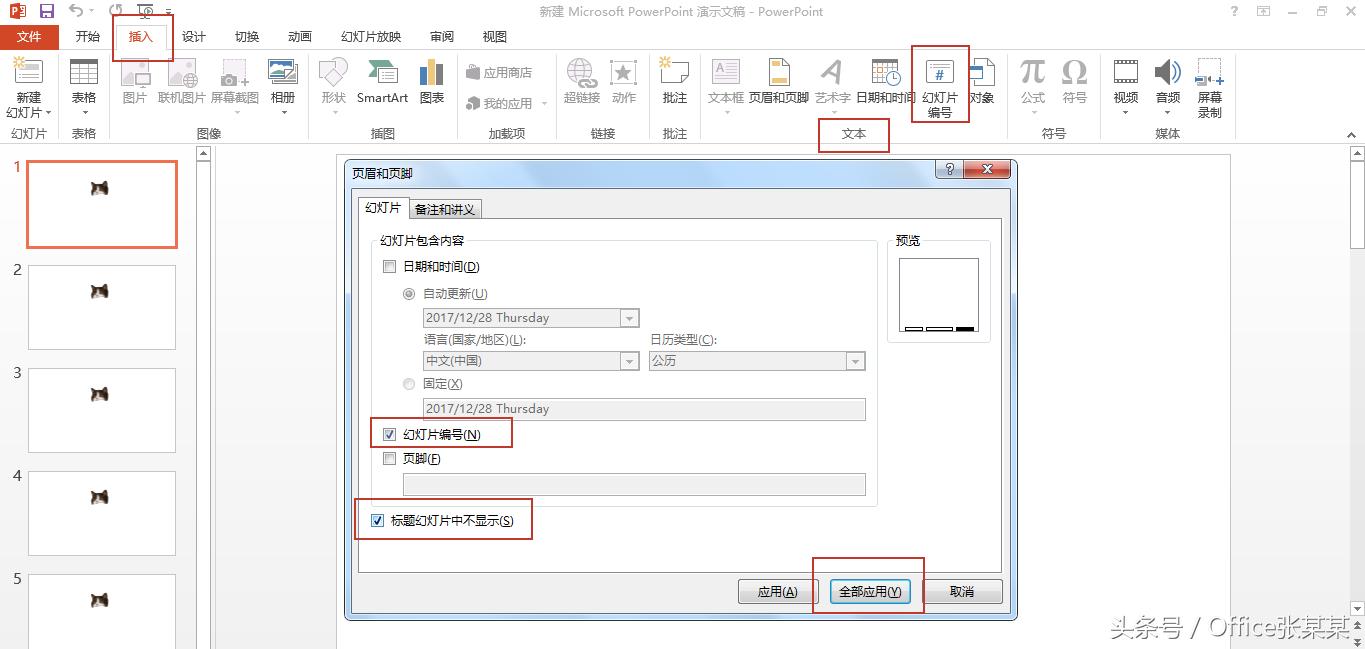Open the calendar type dropdown

(x=855, y=362)
